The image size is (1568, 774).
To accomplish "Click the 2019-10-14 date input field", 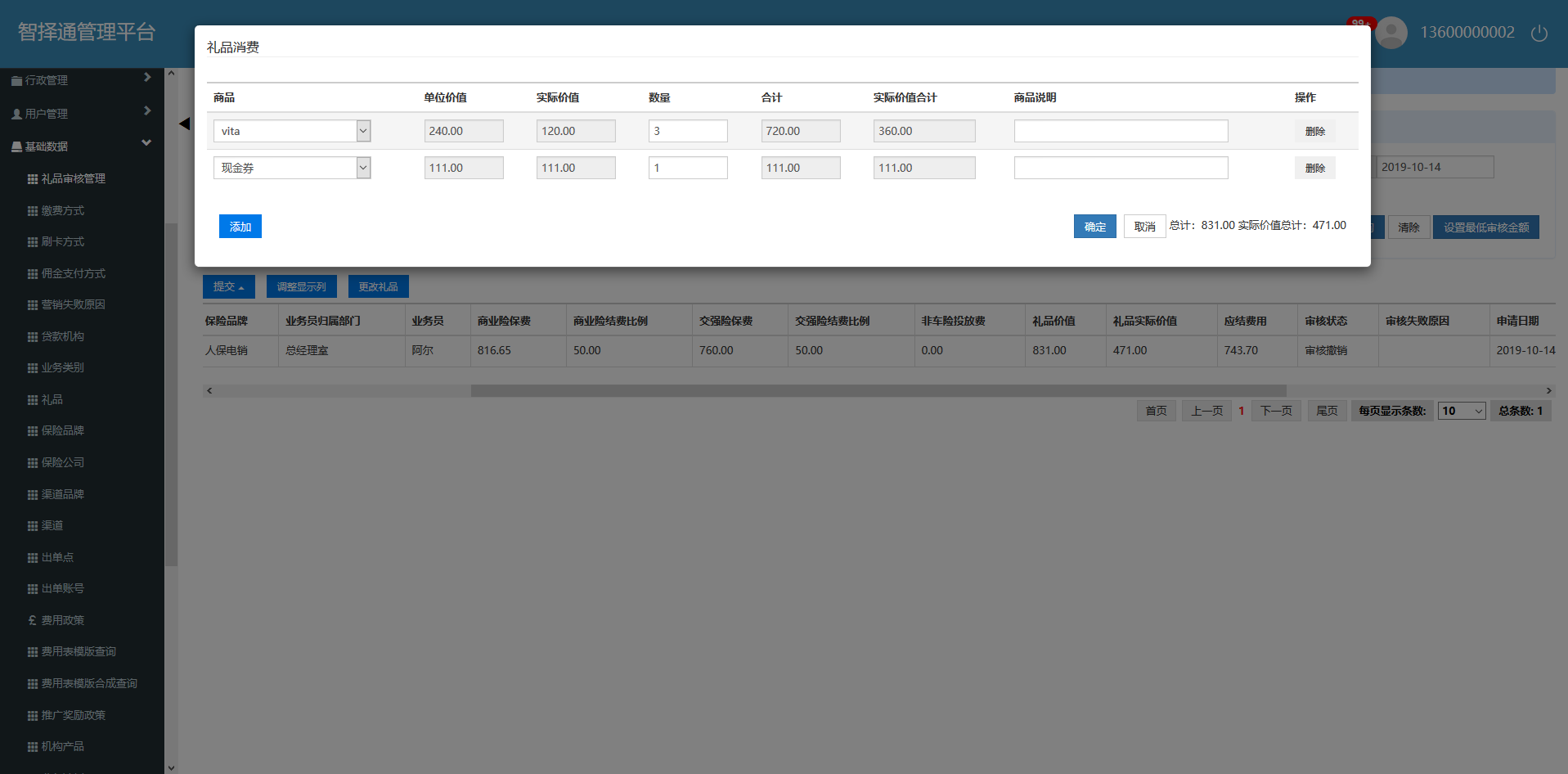I will 1435,167.
